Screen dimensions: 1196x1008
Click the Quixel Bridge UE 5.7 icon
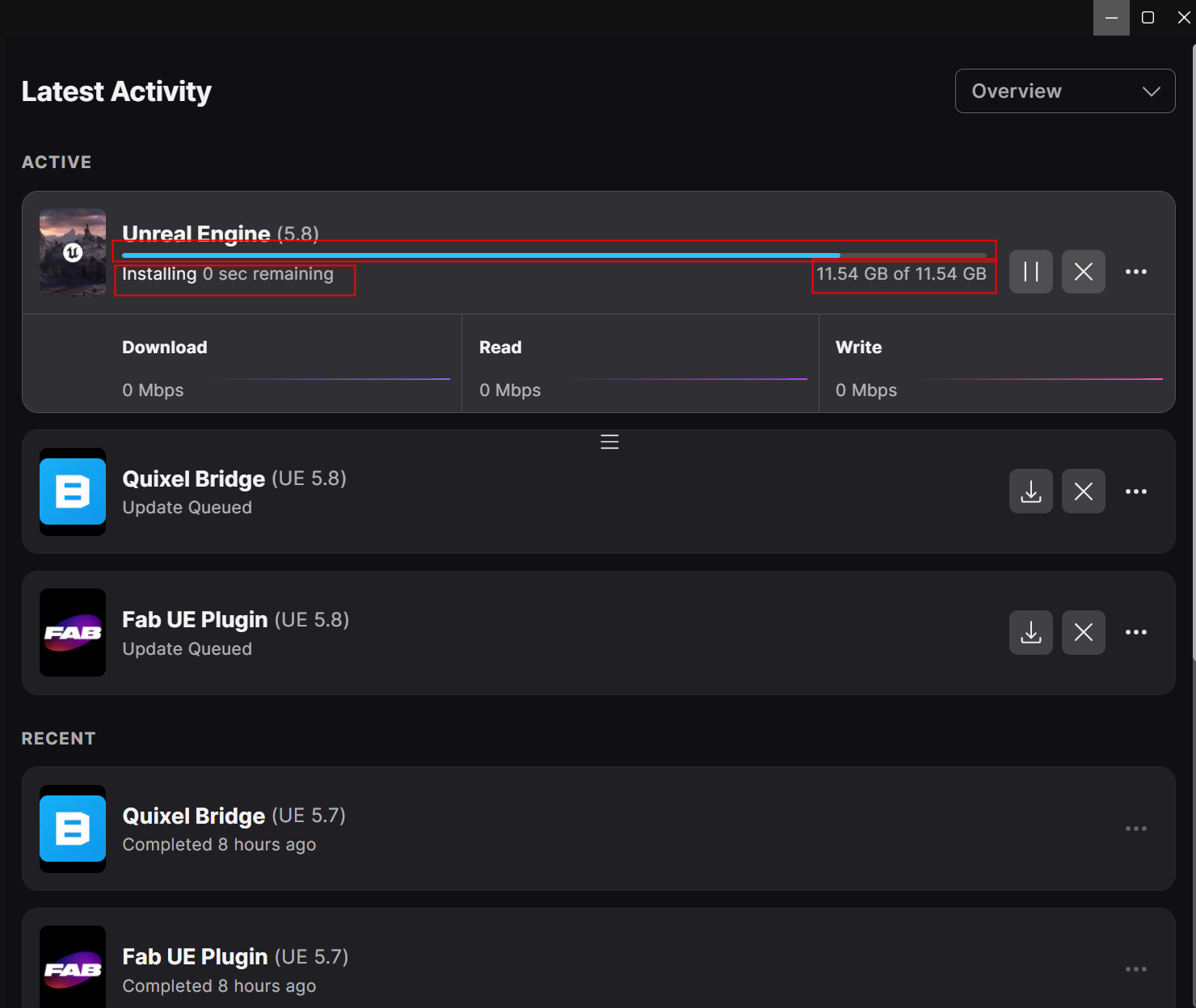pos(73,829)
